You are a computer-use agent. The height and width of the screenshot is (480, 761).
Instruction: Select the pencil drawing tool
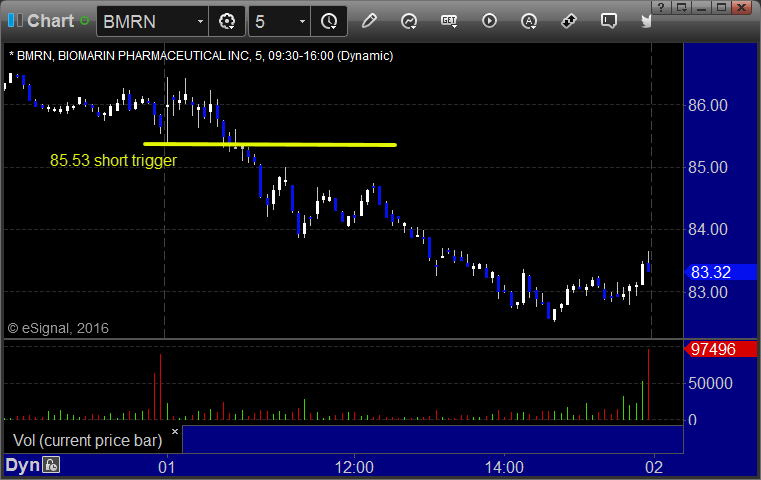click(369, 21)
